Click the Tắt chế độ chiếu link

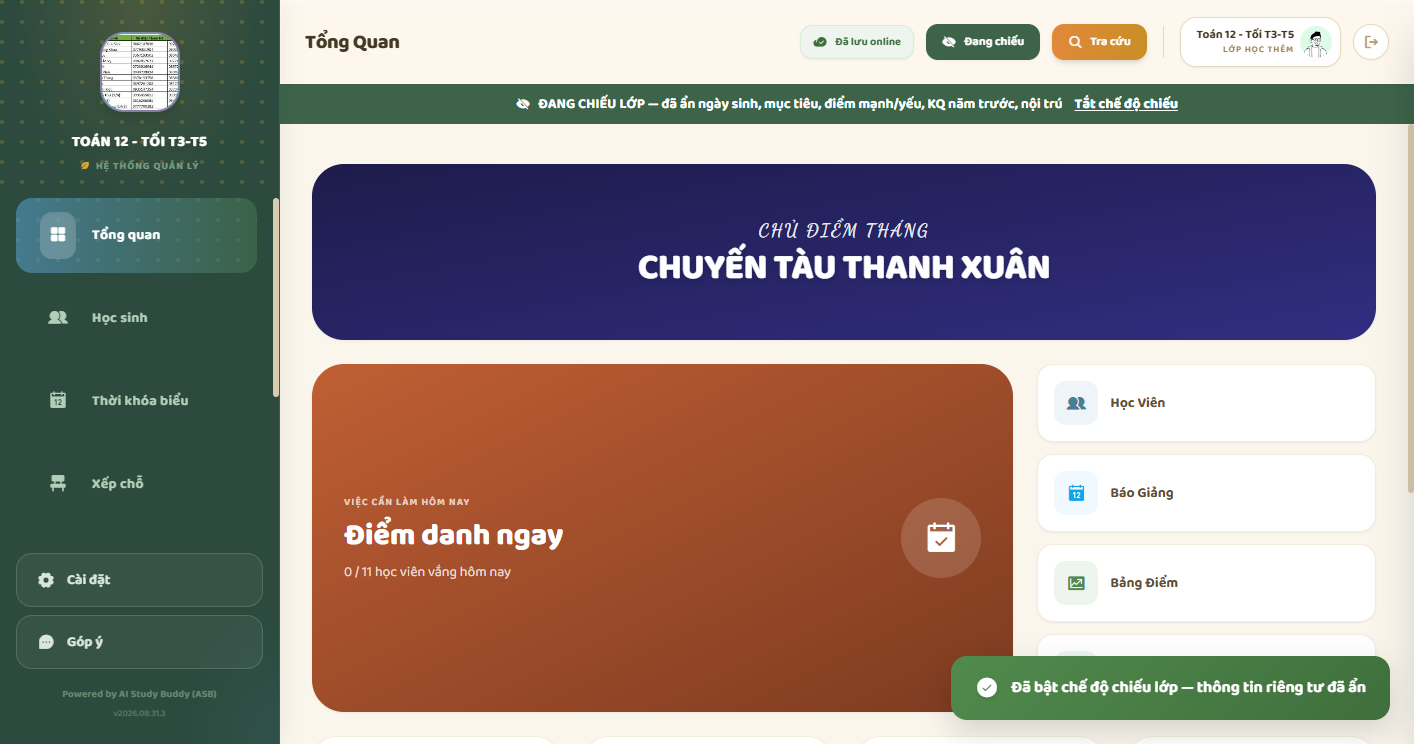1126,104
